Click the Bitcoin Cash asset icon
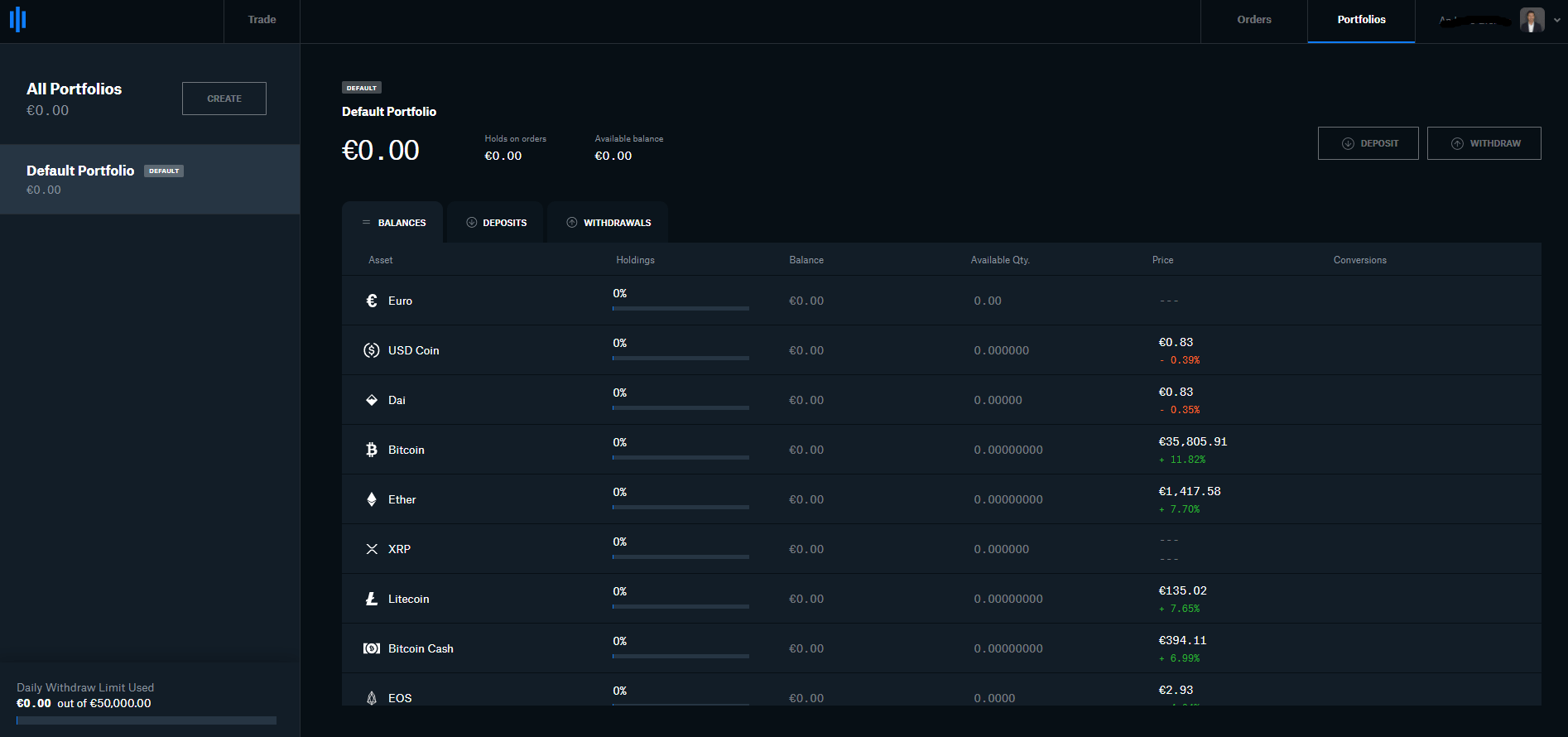The height and width of the screenshot is (737, 1568). [372, 648]
